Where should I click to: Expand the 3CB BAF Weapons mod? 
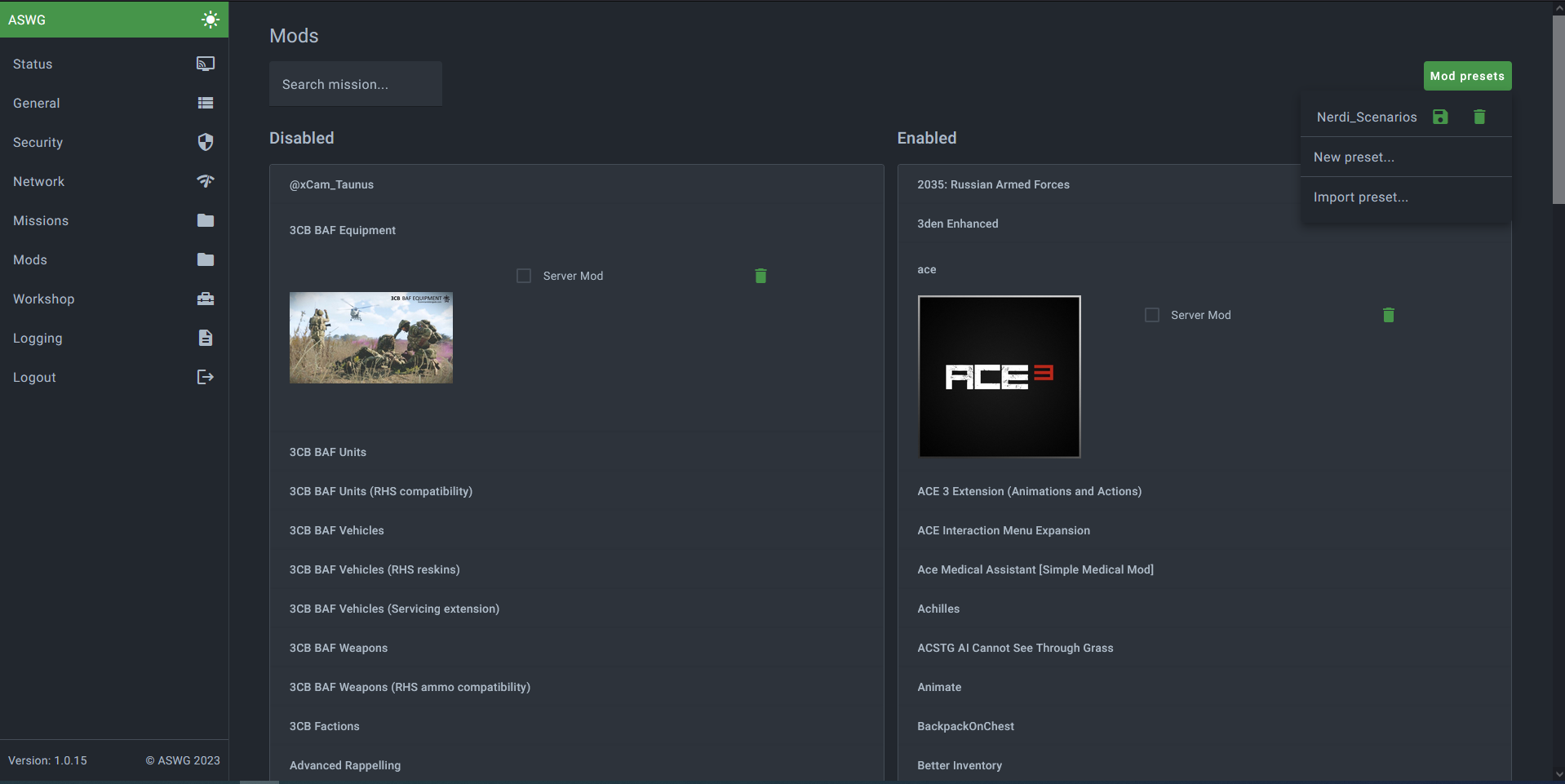click(577, 648)
